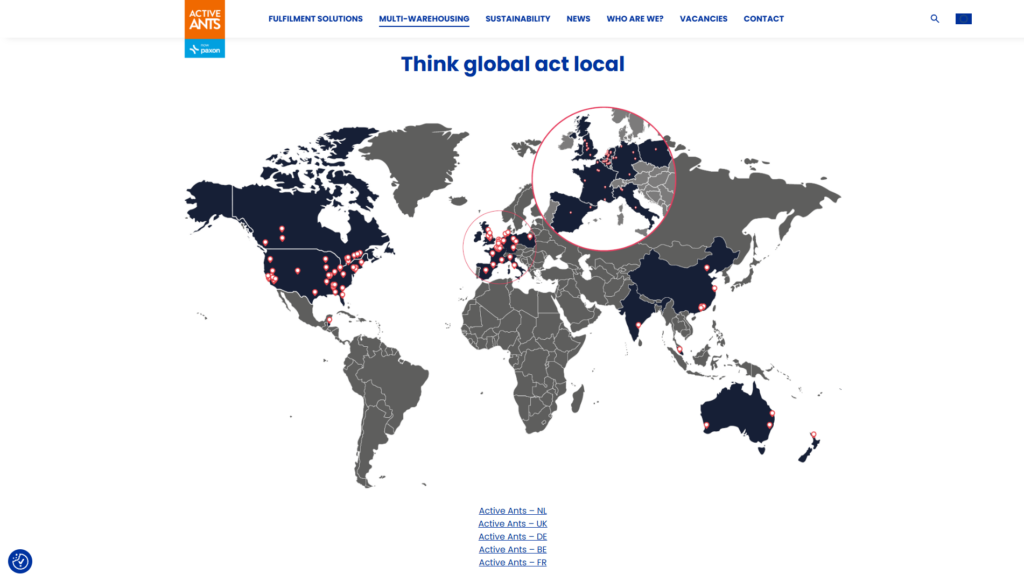This screenshot has height=581, width=1024.
Task: Click the Paxon logo badge
Action: (x=204, y=48)
